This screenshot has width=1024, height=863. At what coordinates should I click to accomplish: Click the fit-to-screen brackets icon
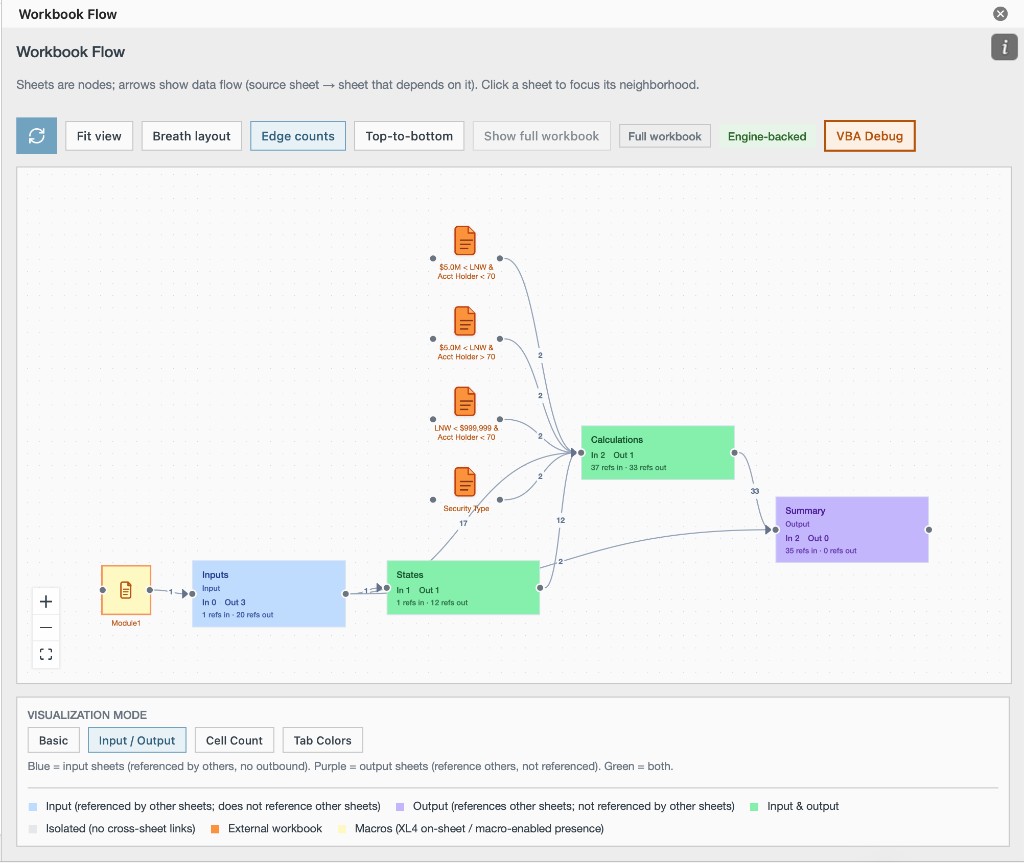pos(46,654)
